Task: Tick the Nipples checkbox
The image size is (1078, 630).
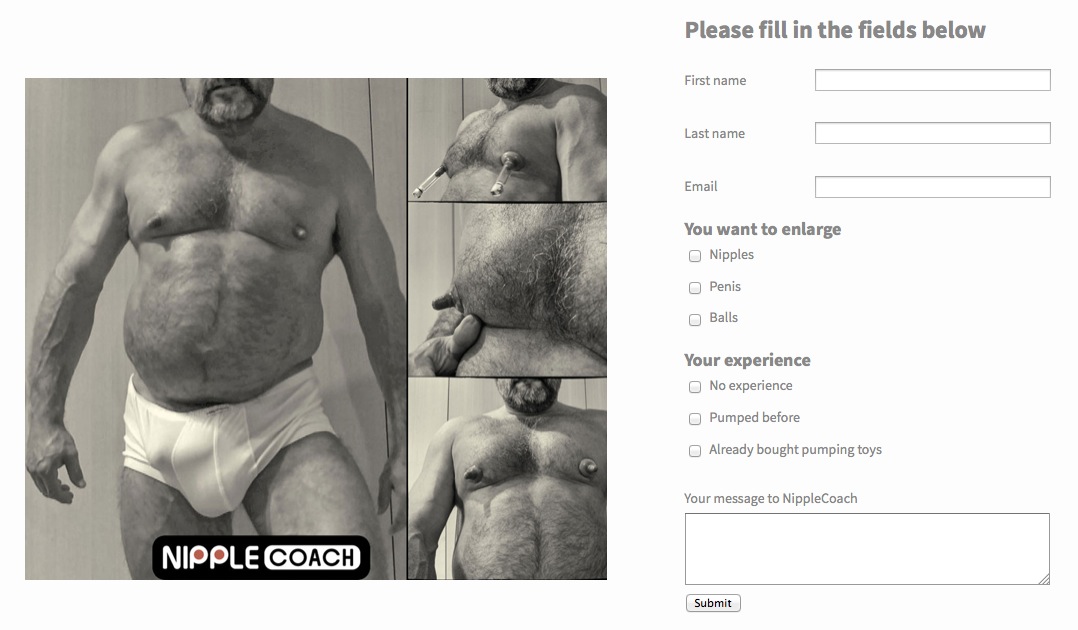Action: (694, 256)
